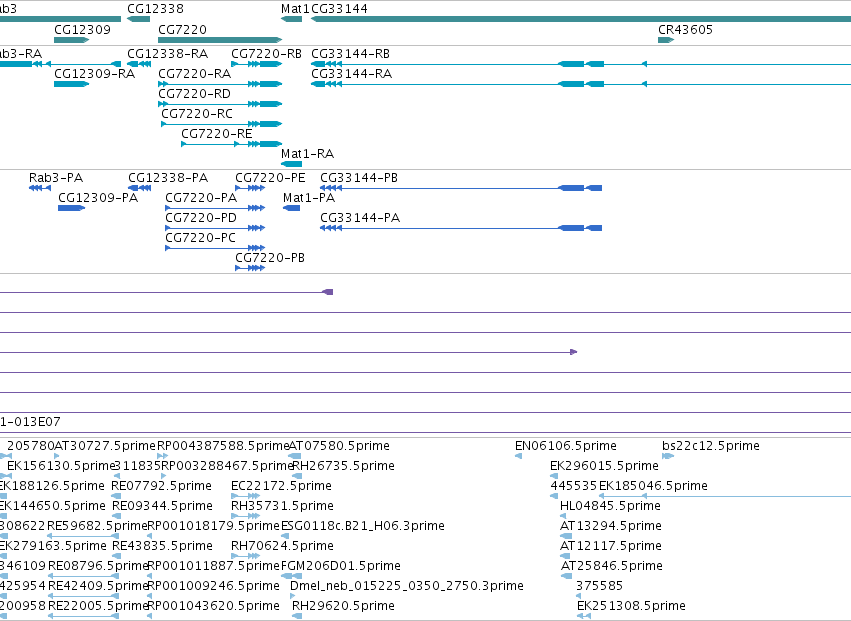Select EST bs22c12.5prime
The height and width of the screenshot is (621, 851).
coord(711,446)
